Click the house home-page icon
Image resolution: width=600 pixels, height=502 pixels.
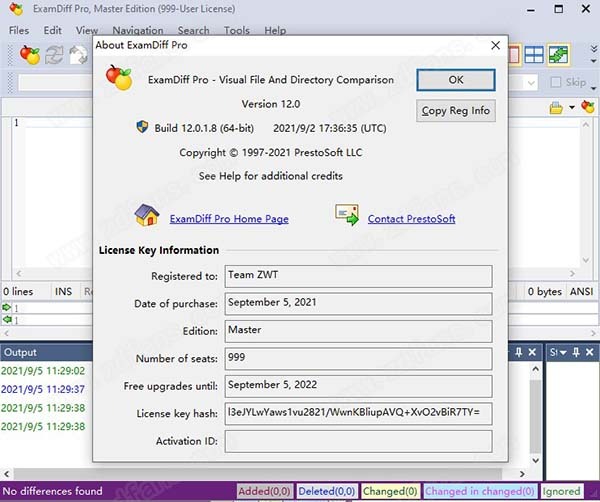click(x=147, y=215)
